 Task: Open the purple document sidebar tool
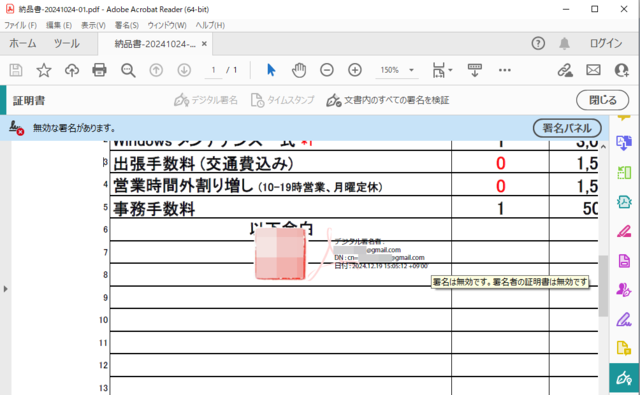click(624, 261)
